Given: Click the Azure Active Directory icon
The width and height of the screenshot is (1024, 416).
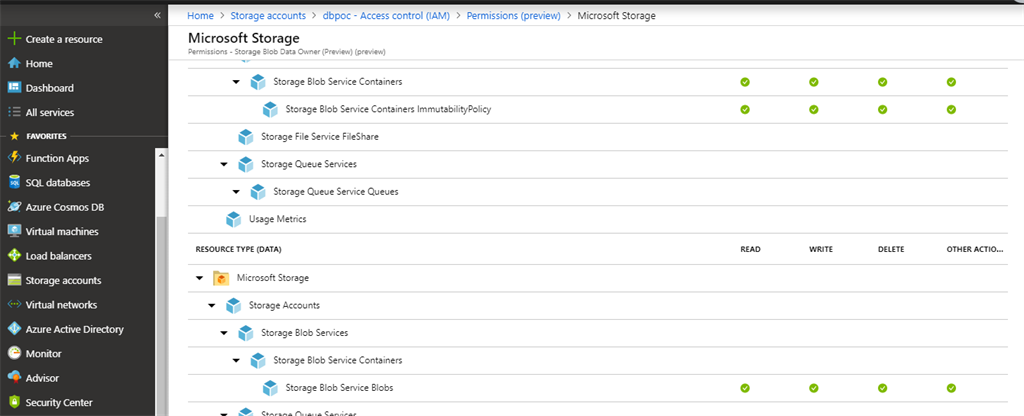Looking at the screenshot, I should [14, 329].
